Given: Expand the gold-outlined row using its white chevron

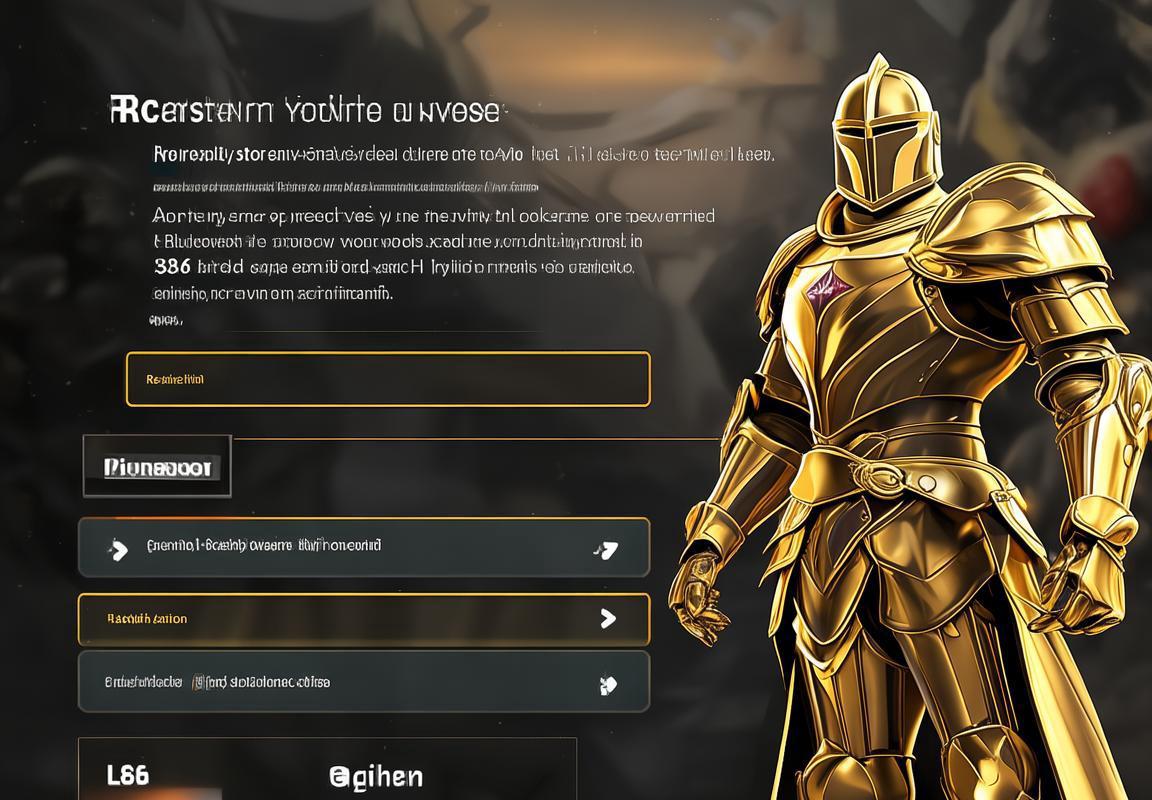Looking at the screenshot, I should [608, 619].
